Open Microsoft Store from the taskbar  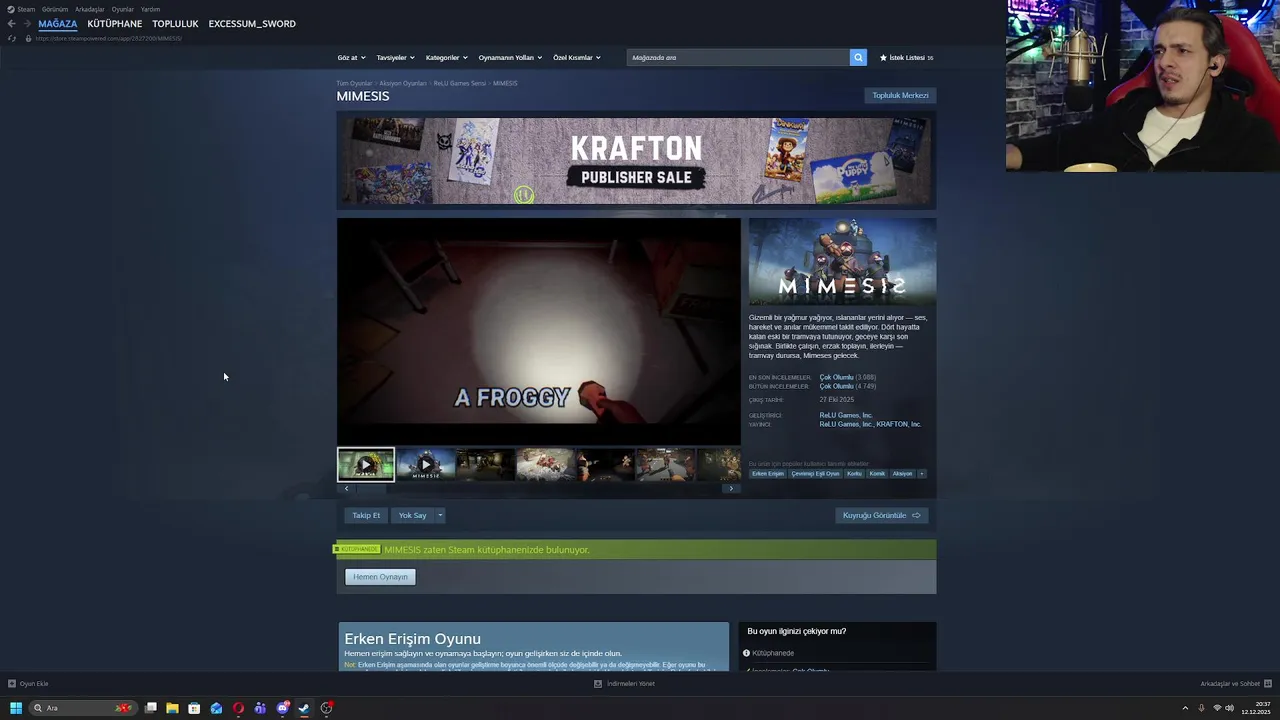pyautogui.click(x=194, y=708)
